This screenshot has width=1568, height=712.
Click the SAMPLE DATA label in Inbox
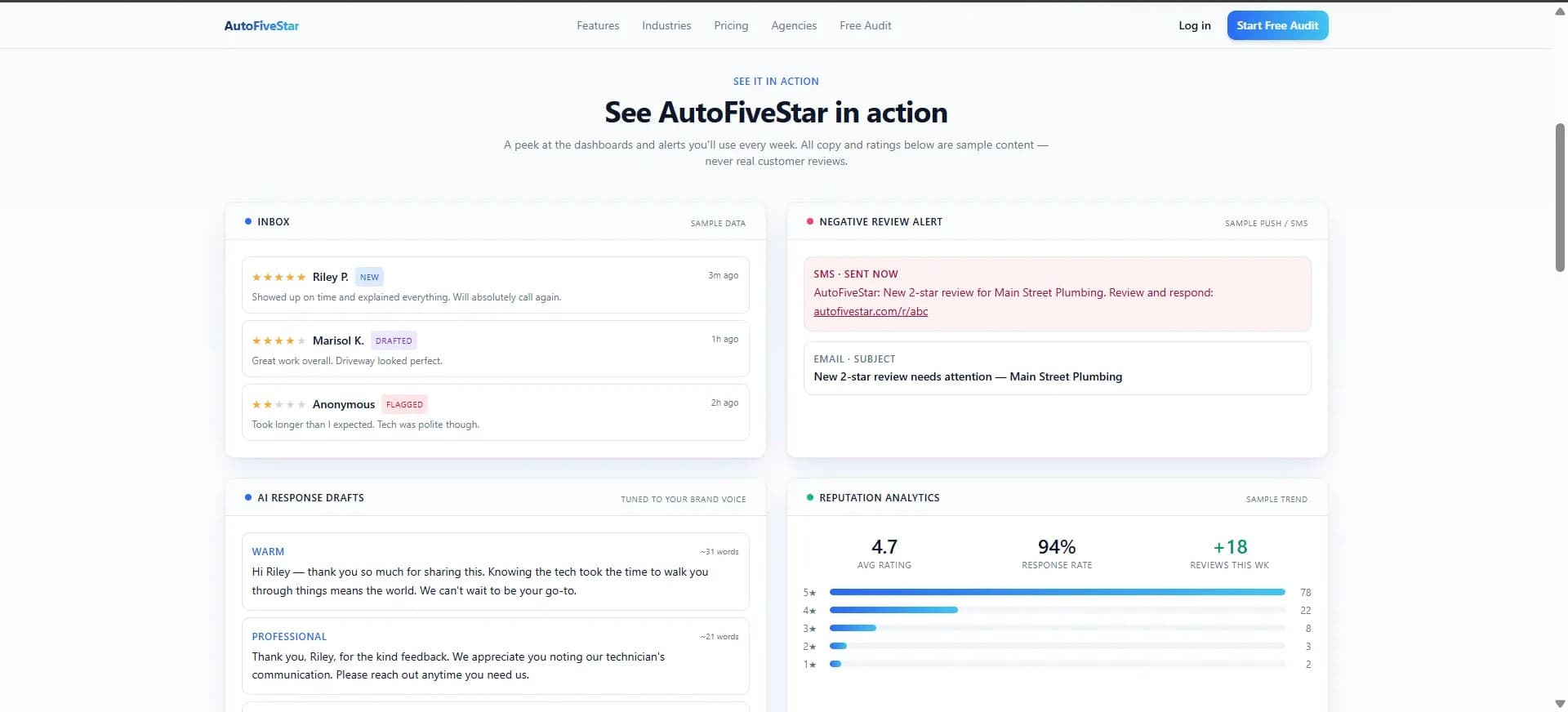718,223
